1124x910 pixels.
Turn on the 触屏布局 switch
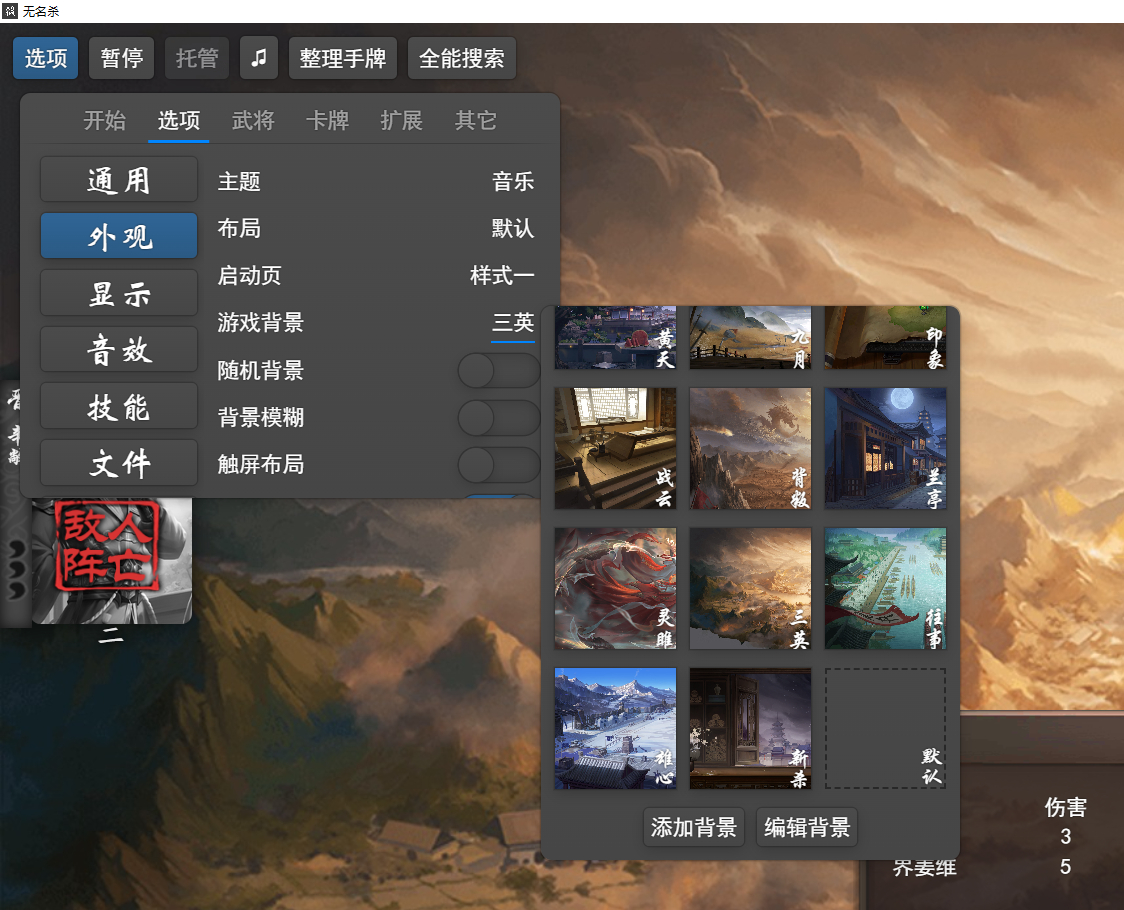pyautogui.click(x=498, y=465)
